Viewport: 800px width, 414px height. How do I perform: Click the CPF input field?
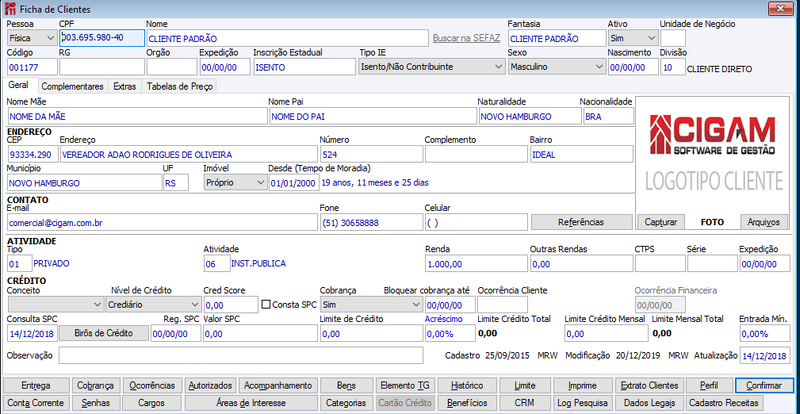[102, 38]
